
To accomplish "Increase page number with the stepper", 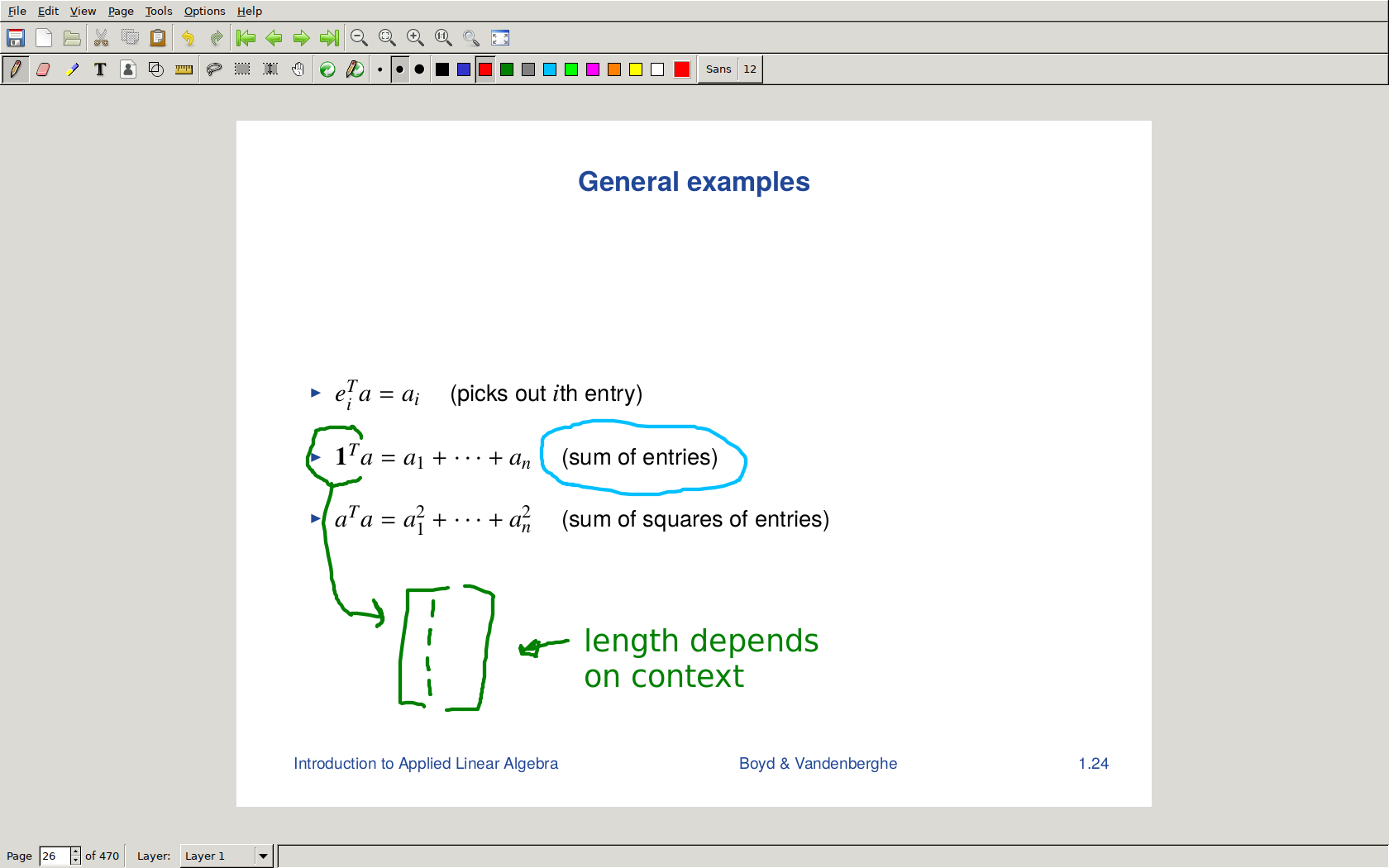I will tap(75, 851).
